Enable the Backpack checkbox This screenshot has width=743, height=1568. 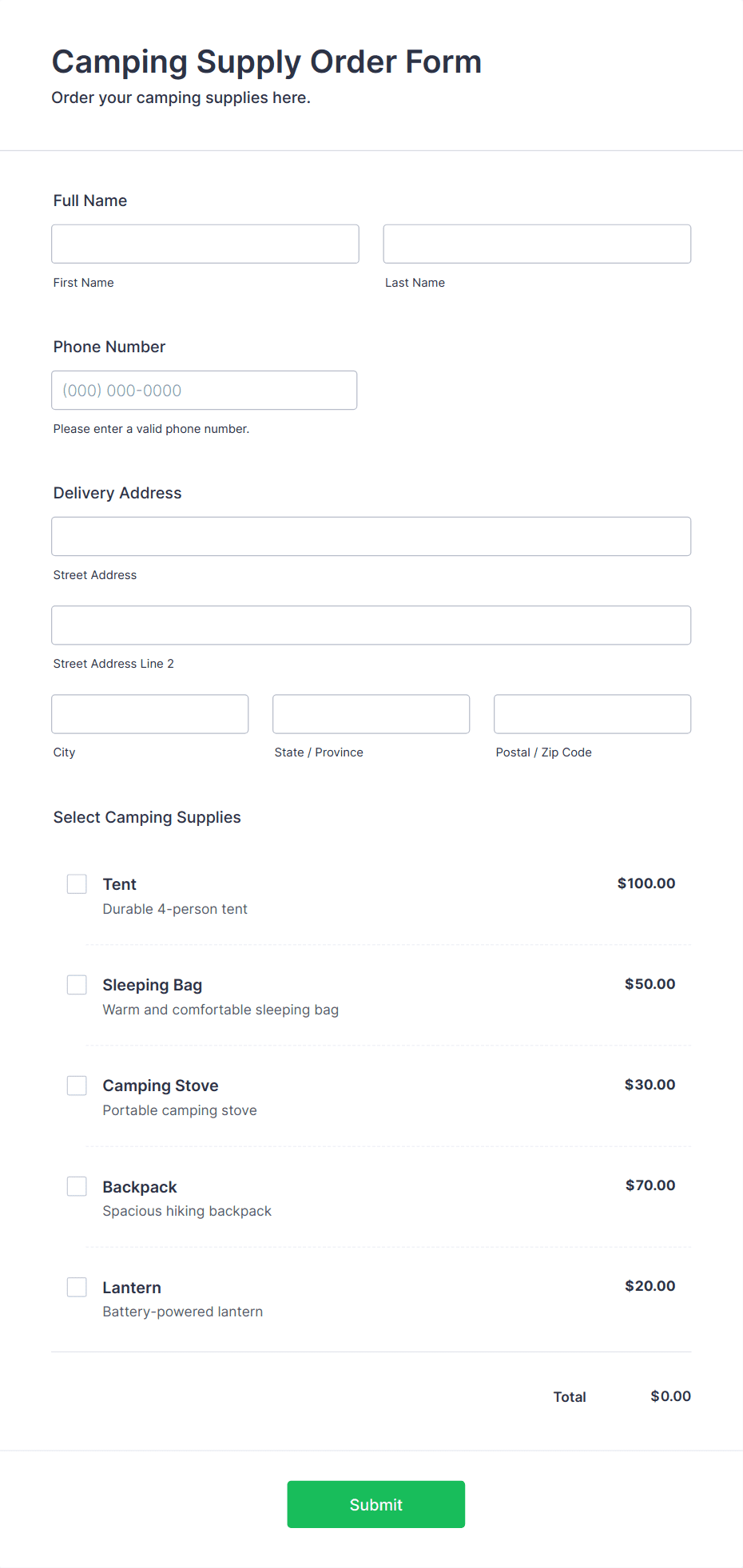point(77,1186)
